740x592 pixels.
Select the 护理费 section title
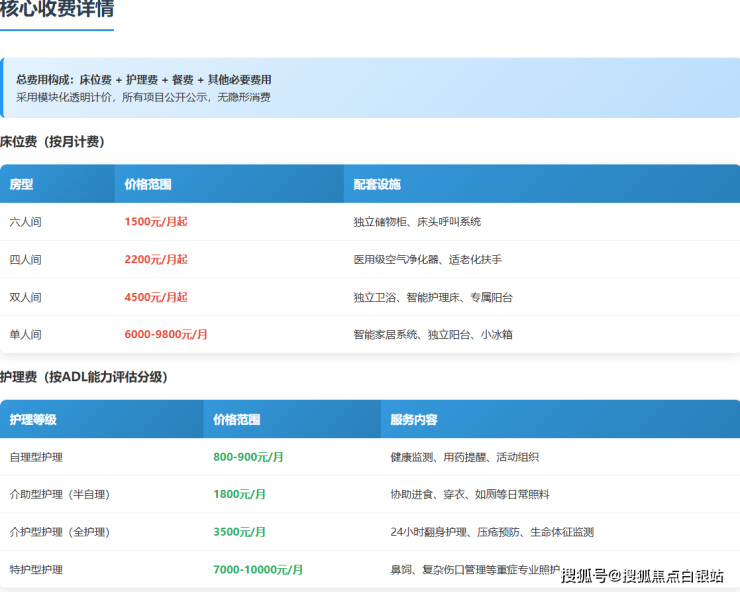pyautogui.click(x=84, y=377)
